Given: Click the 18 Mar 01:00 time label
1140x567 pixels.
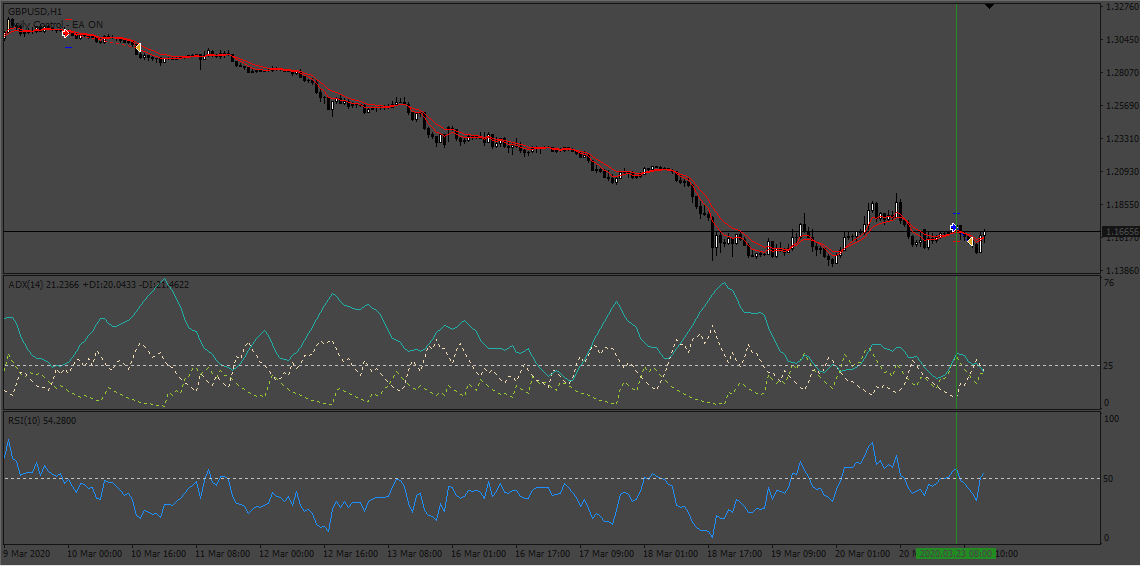Looking at the screenshot, I should (670, 553).
